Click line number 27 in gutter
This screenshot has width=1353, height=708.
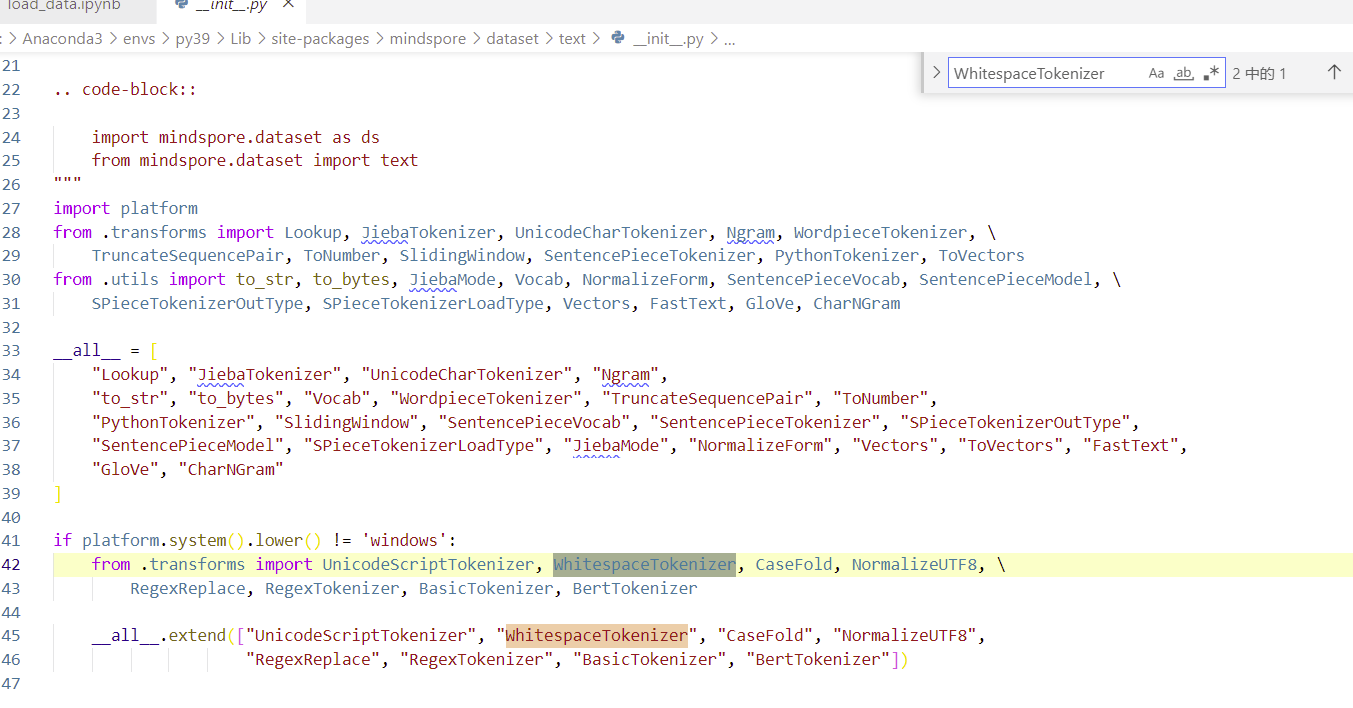[x=11, y=208]
